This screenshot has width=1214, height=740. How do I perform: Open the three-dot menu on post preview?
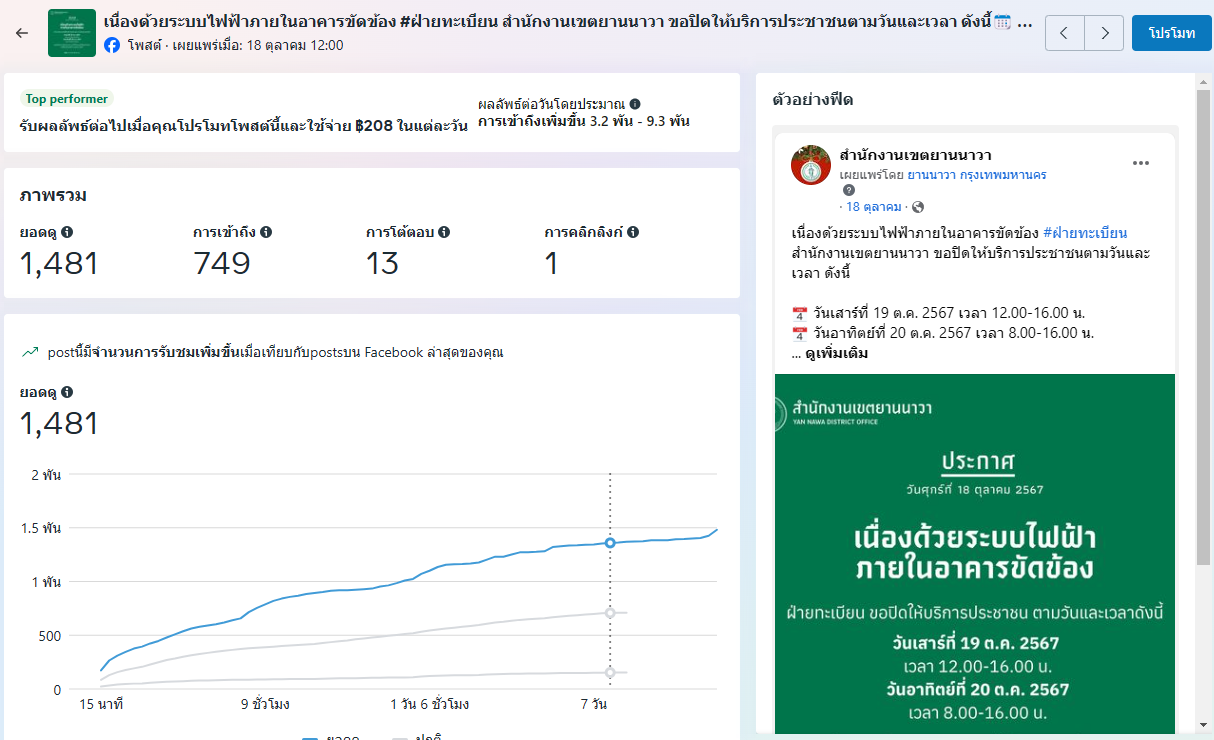click(x=1141, y=163)
